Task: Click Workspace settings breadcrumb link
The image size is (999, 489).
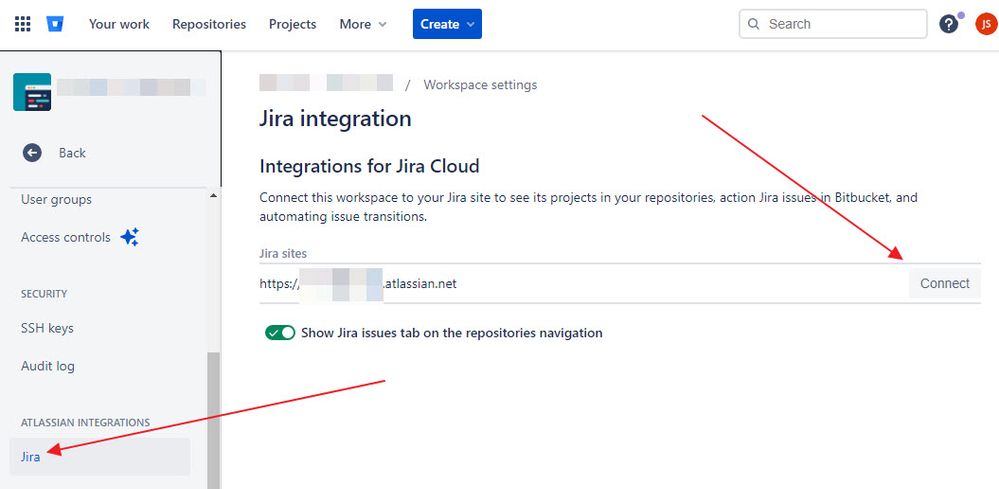Action: 480,85
